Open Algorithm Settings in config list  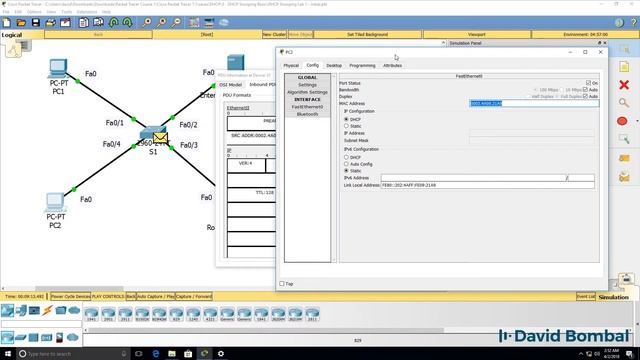[307, 92]
